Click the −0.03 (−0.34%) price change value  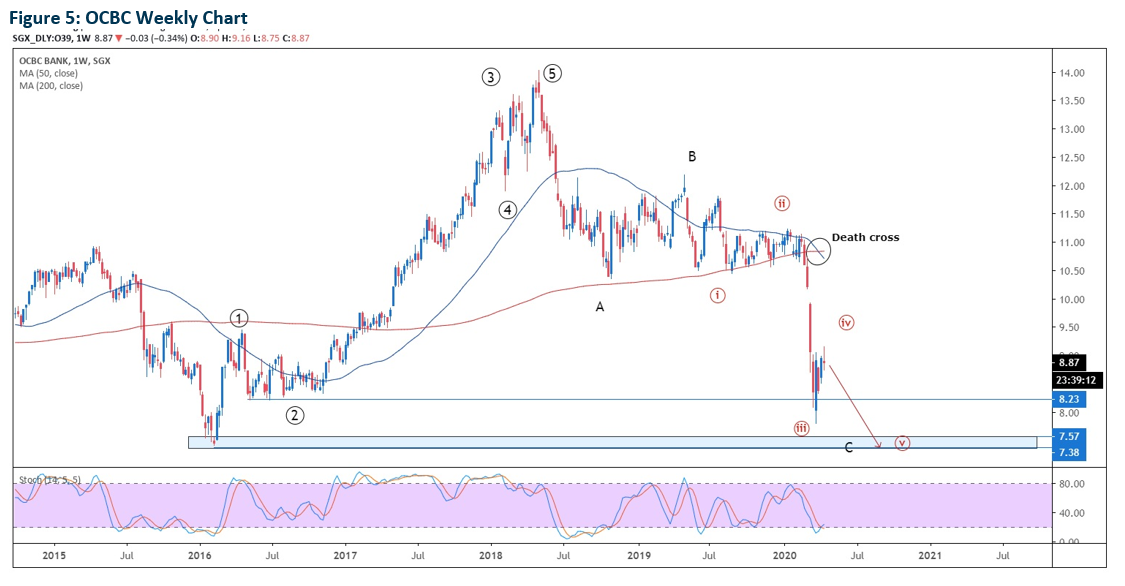coord(157,38)
